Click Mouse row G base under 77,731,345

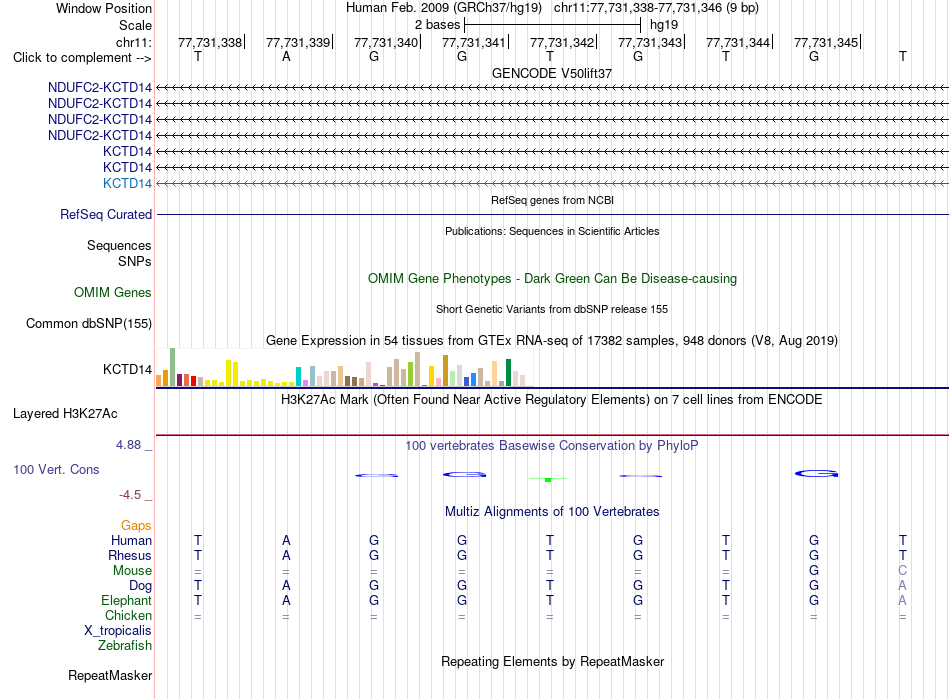[x=814, y=571]
